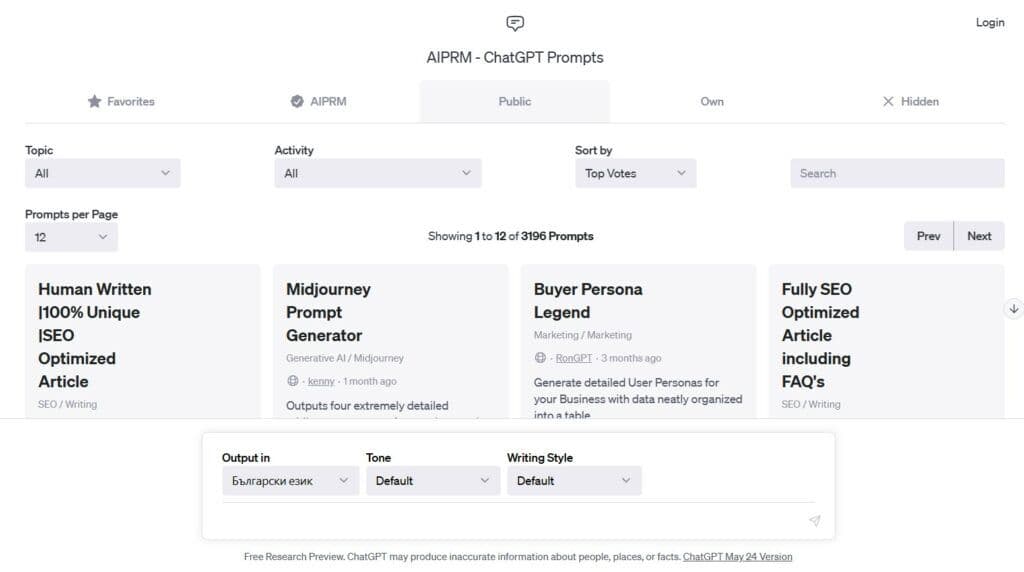The image size is (1024, 572).
Task: Open the Sort by Top Votes dropdown
Action: [636, 173]
